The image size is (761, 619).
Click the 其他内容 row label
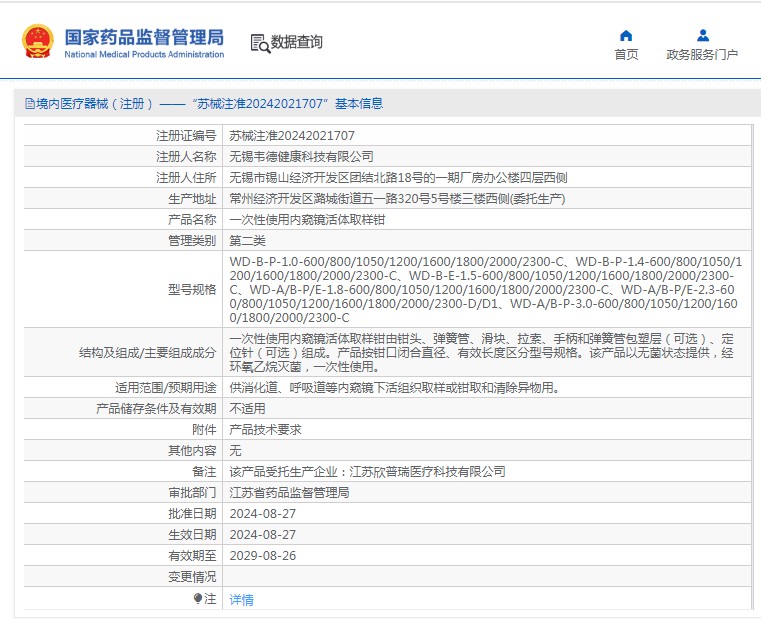pyautogui.click(x=192, y=451)
